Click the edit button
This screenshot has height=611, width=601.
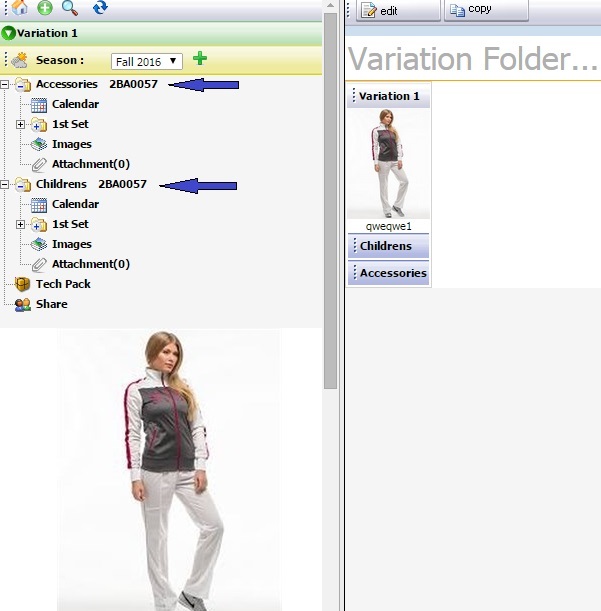(398, 10)
